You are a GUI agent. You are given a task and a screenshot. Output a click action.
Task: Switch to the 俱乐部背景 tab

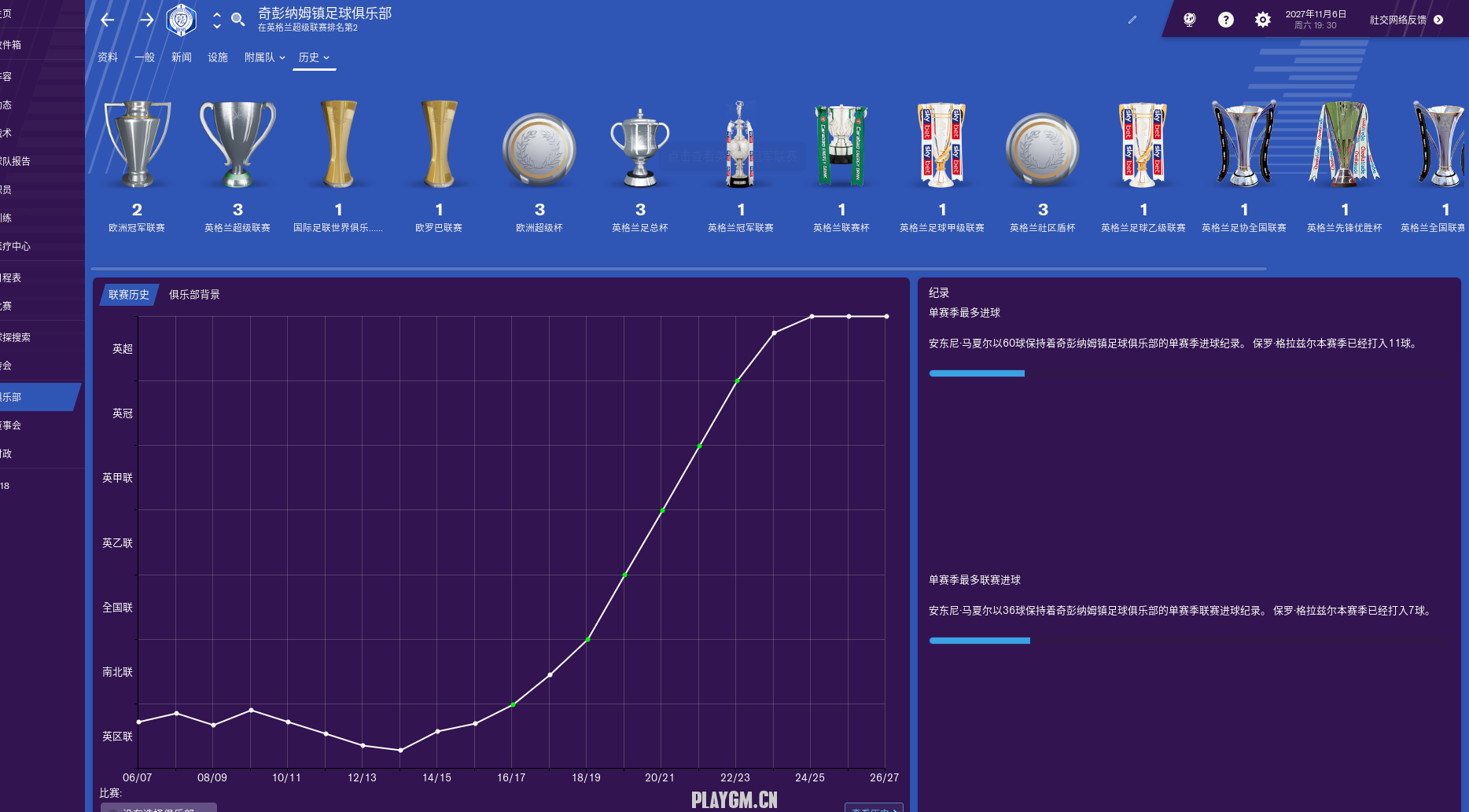click(x=194, y=295)
